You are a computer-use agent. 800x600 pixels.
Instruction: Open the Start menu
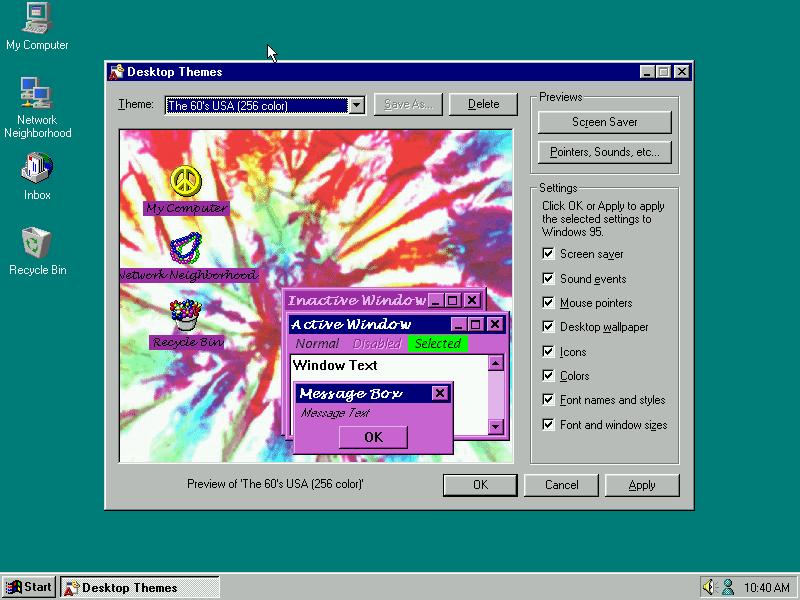point(29,587)
